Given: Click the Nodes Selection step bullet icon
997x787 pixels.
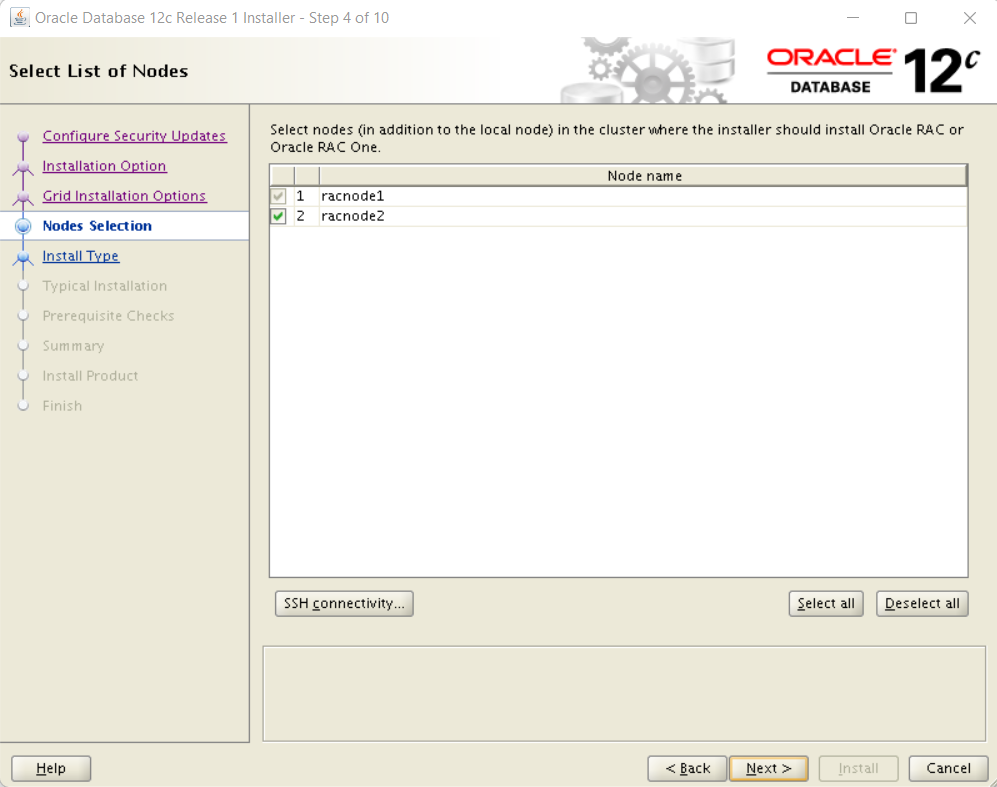Looking at the screenshot, I should [x=23, y=226].
